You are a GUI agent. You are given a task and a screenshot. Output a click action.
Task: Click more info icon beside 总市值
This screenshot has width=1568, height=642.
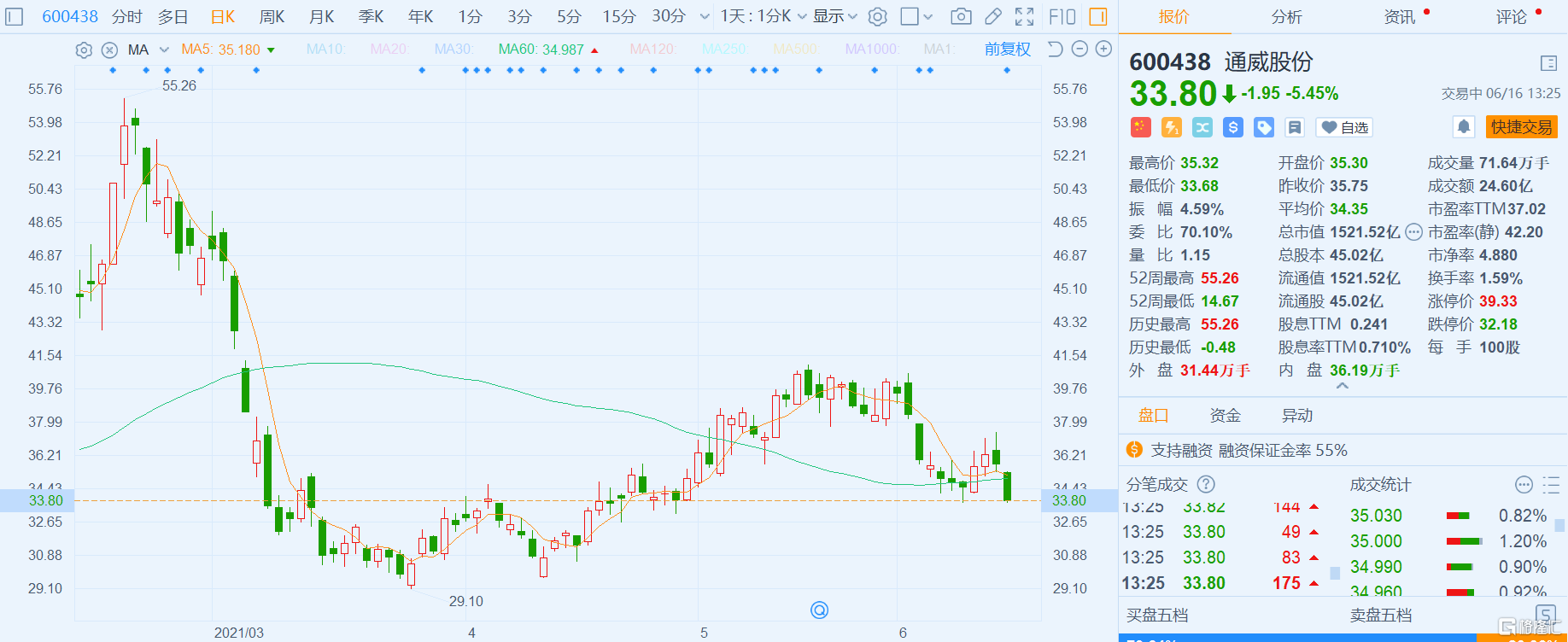[x=1413, y=231]
